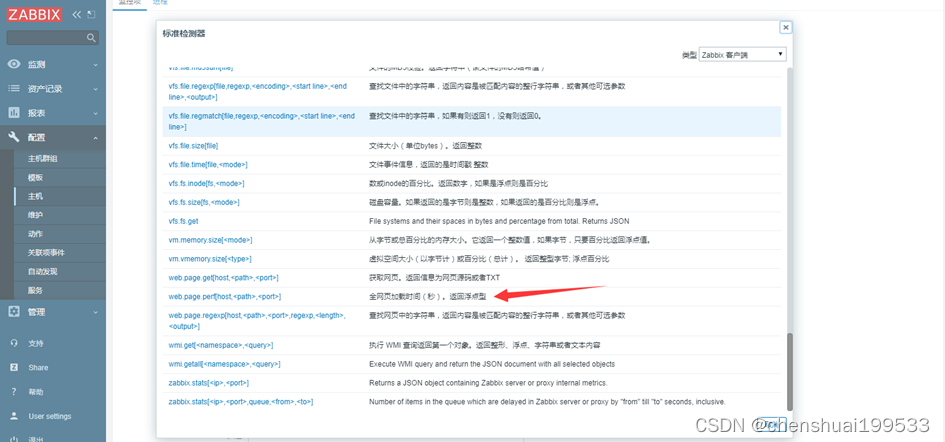Select web.page.regexp item key
The height and width of the screenshot is (442, 945).
click(257, 320)
